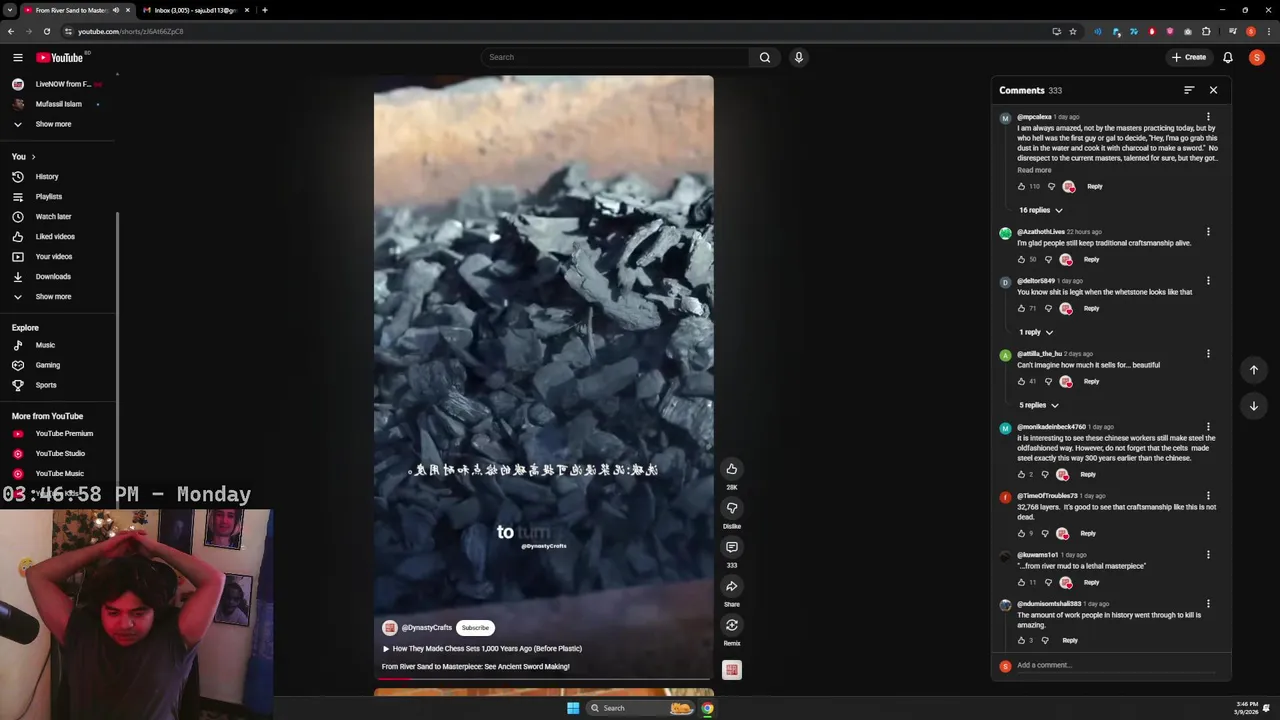Image resolution: width=1280 pixels, height=720 pixels.
Task: Open History in sidebar
Action: click(47, 177)
